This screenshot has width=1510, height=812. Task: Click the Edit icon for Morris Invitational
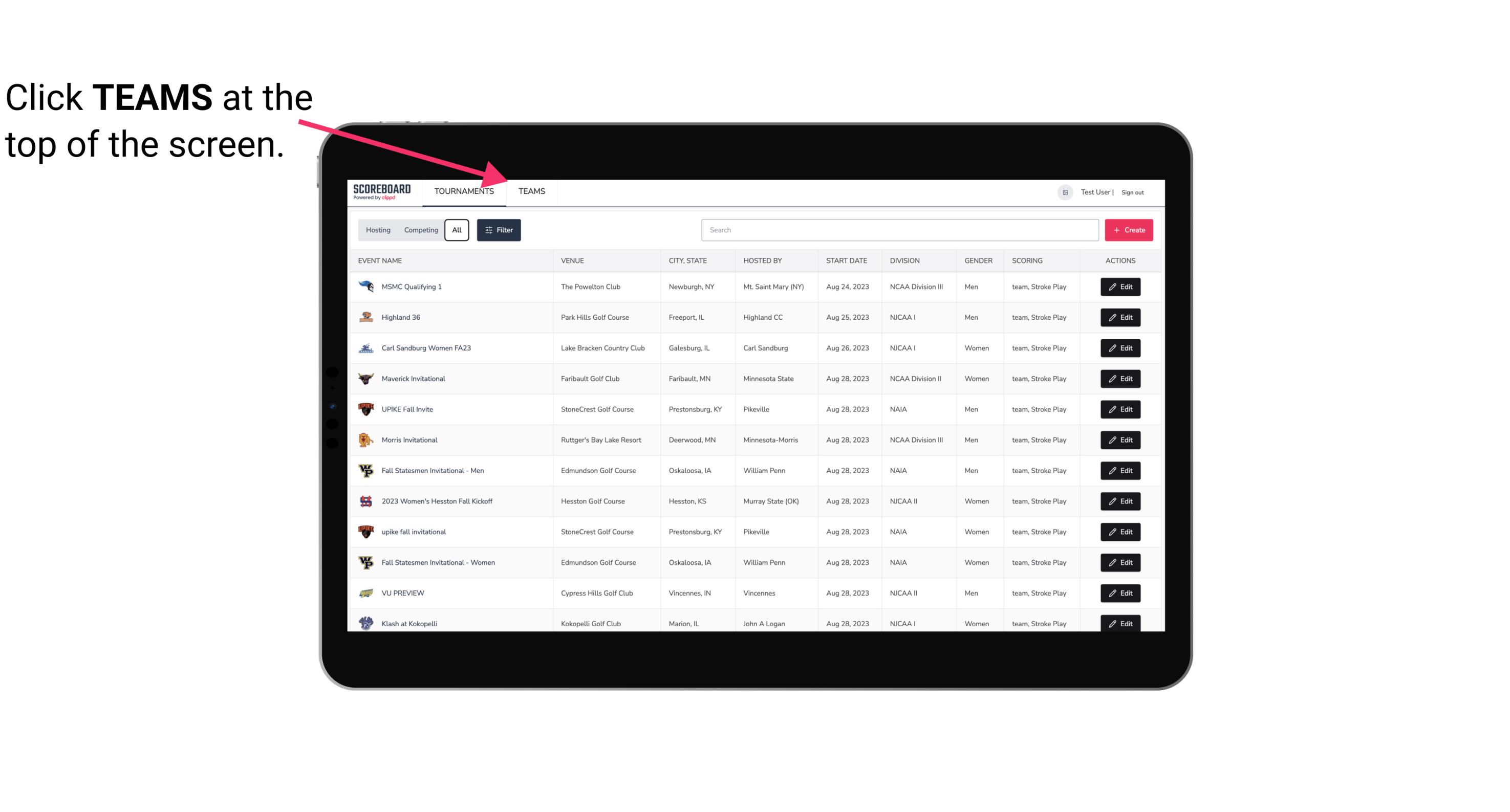(x=1121, y=439)
